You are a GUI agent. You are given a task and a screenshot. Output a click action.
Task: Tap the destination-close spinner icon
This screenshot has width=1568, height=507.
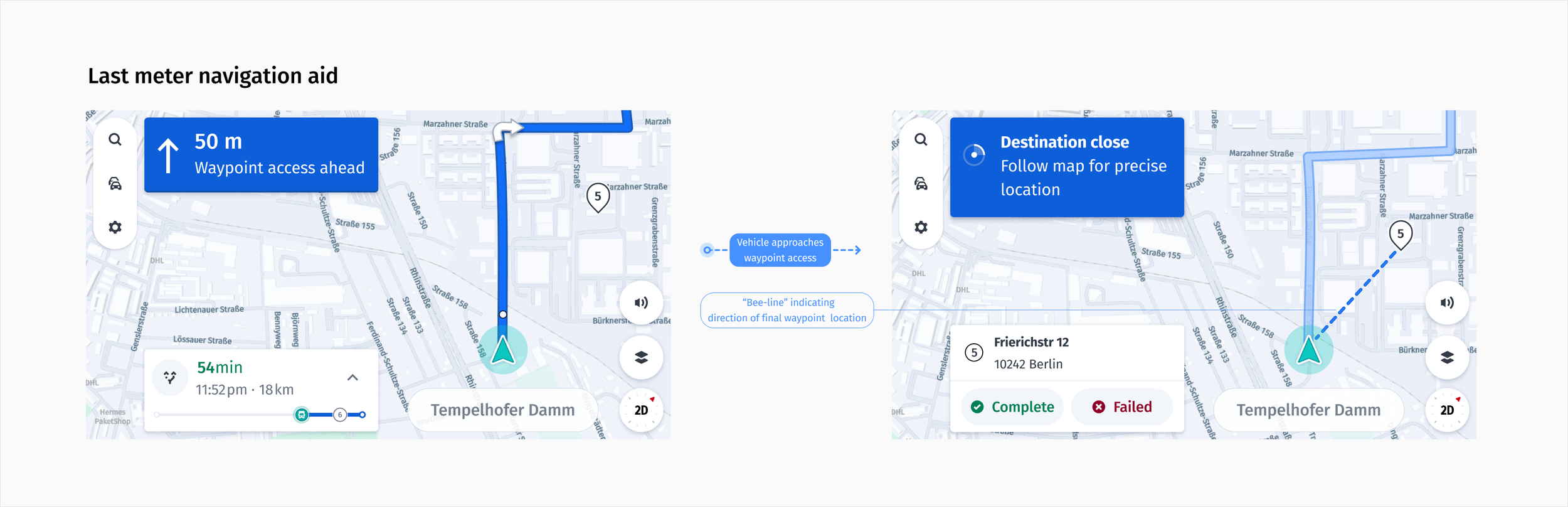click(x=974, y=154)
